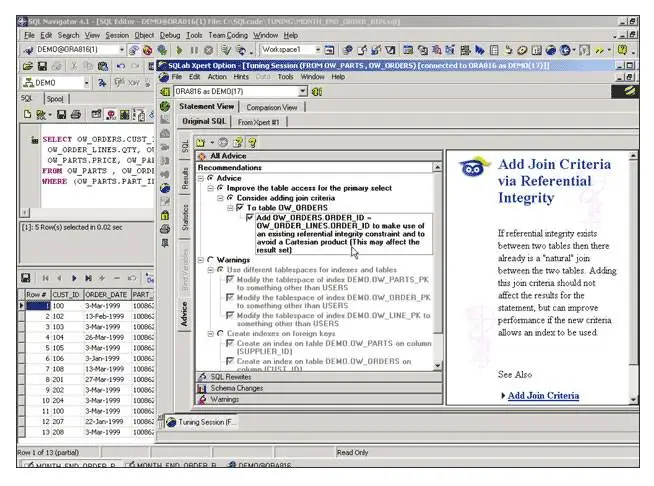This screenshot has width=654, height=486.
Task: Collapse the 'To table OW_ORDERS' node
Action: click(230, 208)
